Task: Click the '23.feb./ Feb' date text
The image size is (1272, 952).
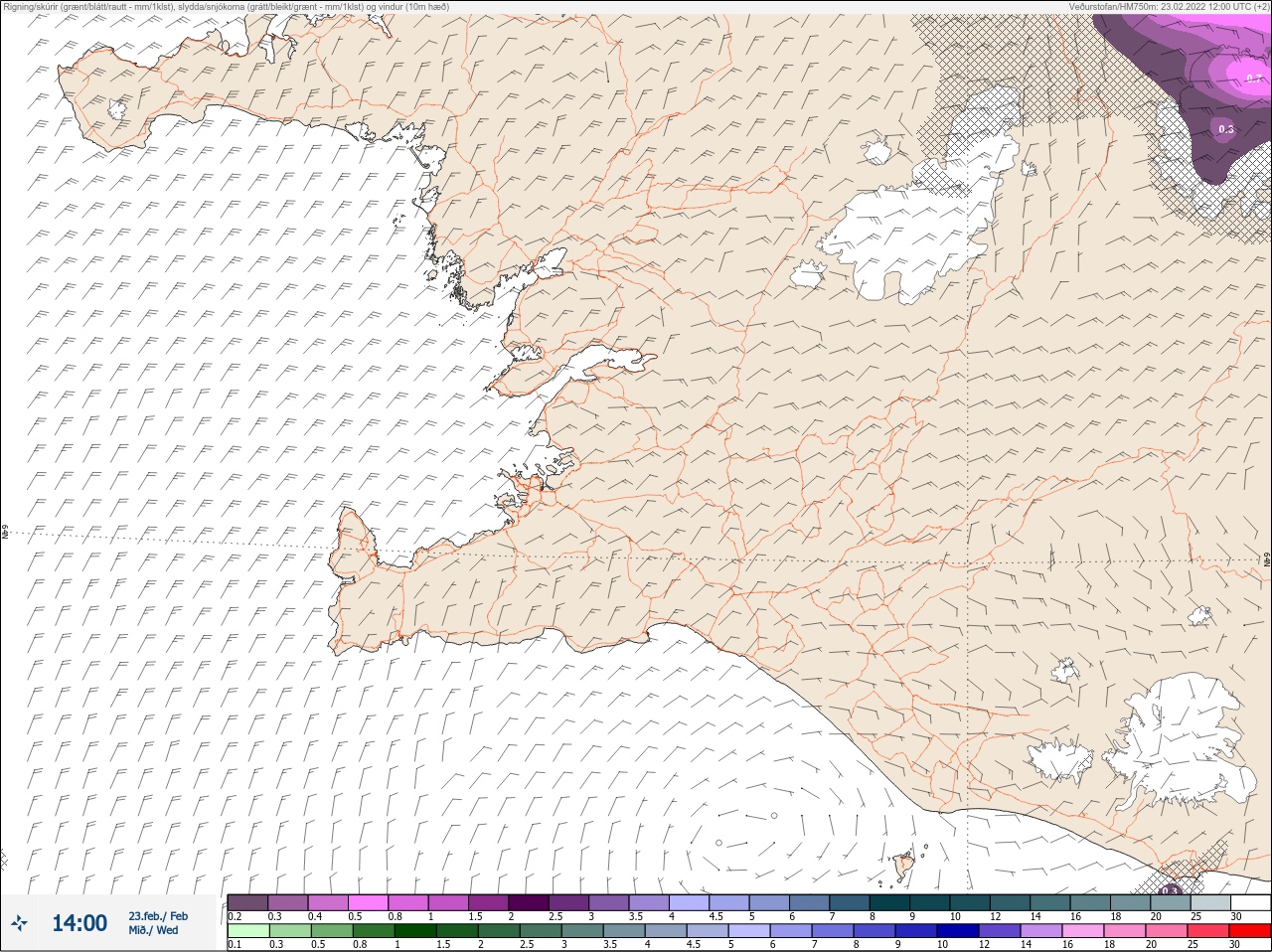Action: (x=158, y=916)
